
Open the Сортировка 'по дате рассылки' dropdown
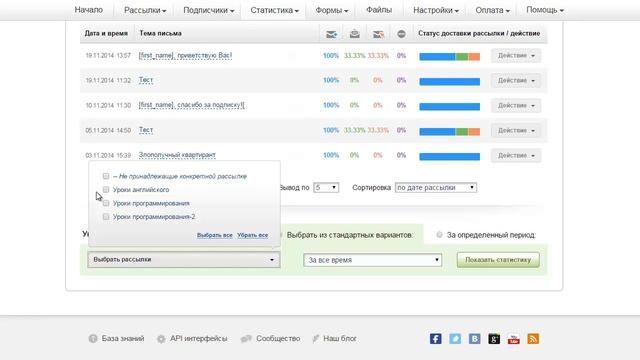tap(436, 187)
